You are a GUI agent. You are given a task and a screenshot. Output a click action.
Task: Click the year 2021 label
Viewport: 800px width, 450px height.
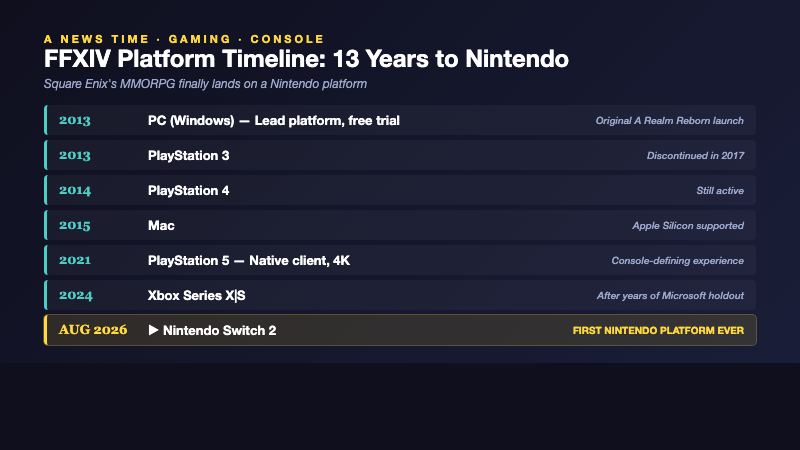pyautogui.click(x=74, y=260)
